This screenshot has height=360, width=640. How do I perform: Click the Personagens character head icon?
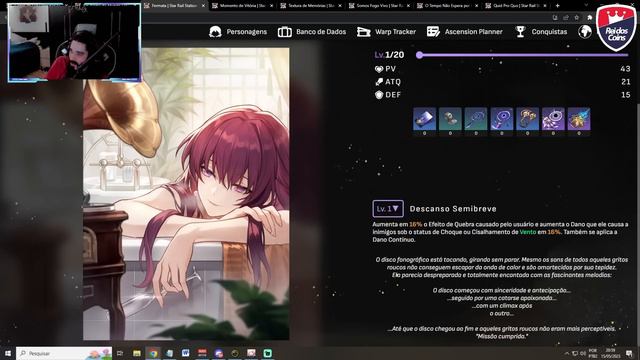[x=215, y=32]
